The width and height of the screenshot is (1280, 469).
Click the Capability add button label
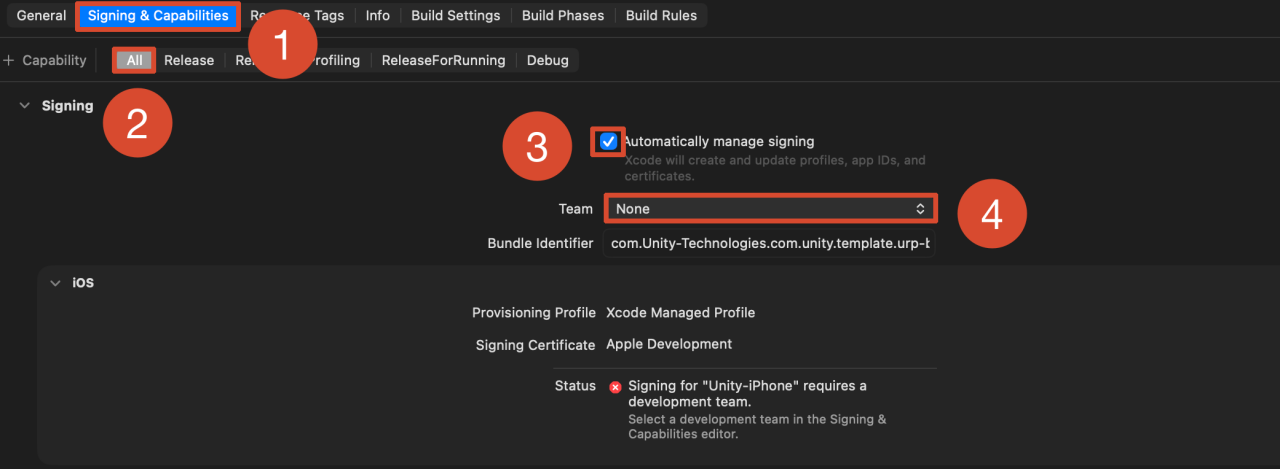[x=55, y=60]
